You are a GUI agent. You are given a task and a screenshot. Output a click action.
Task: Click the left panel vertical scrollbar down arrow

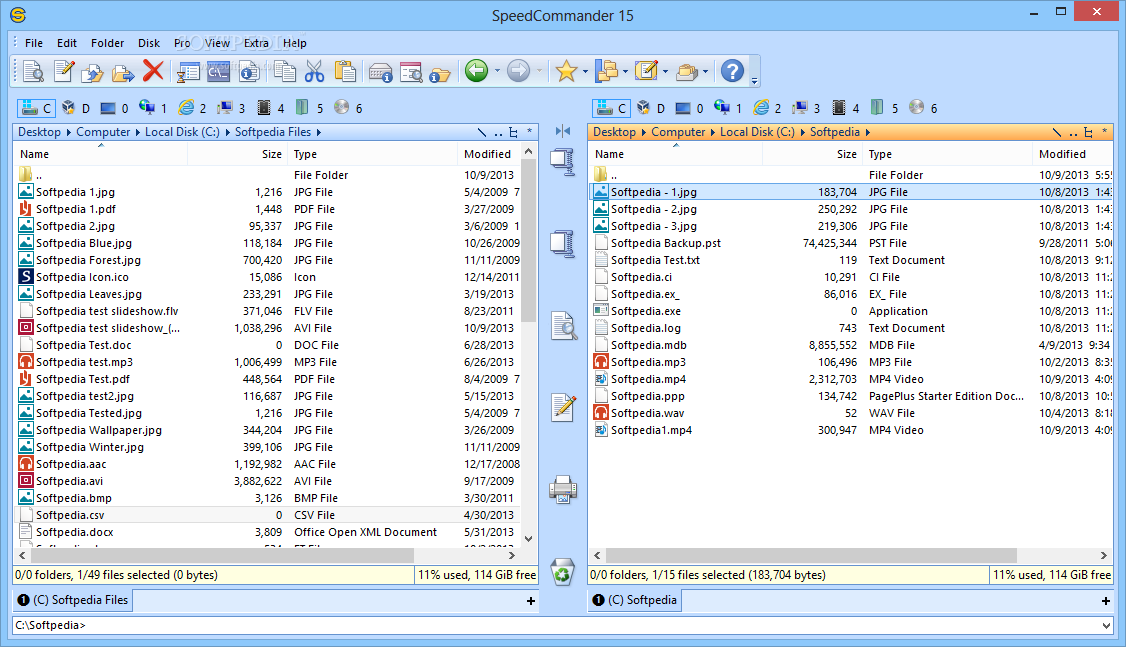pyautogui.click(x=529, y=539)
